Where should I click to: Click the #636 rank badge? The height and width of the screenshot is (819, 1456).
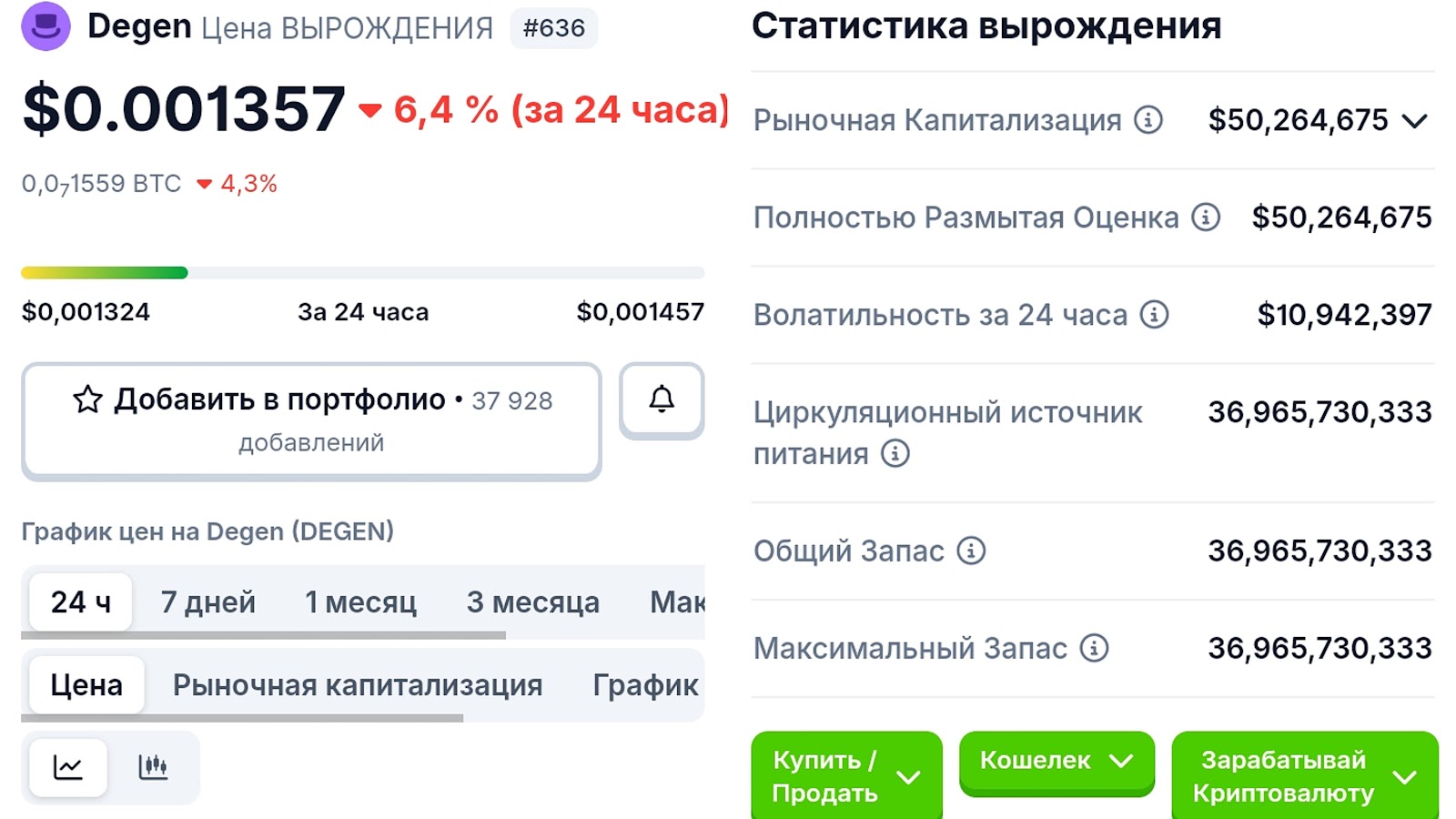553,28
